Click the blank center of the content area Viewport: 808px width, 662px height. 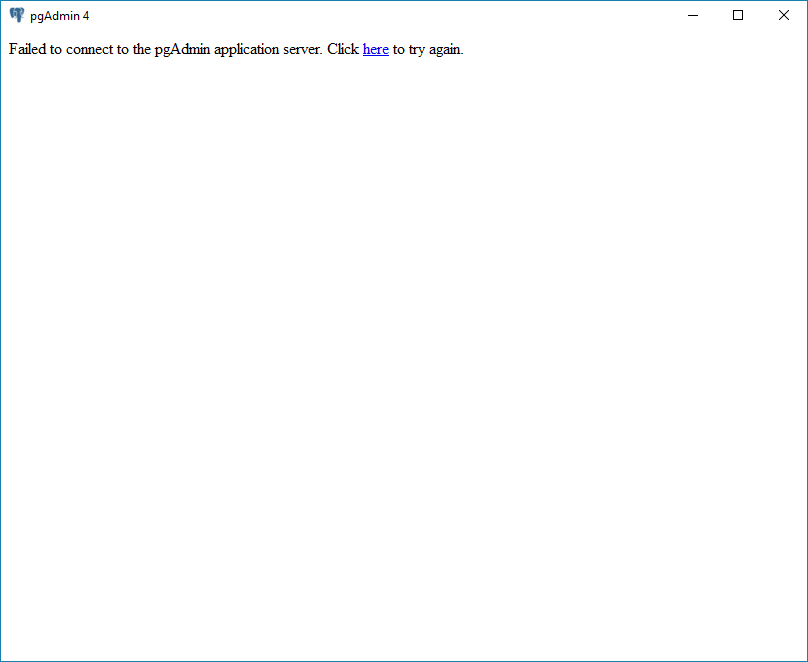[404, 350]
